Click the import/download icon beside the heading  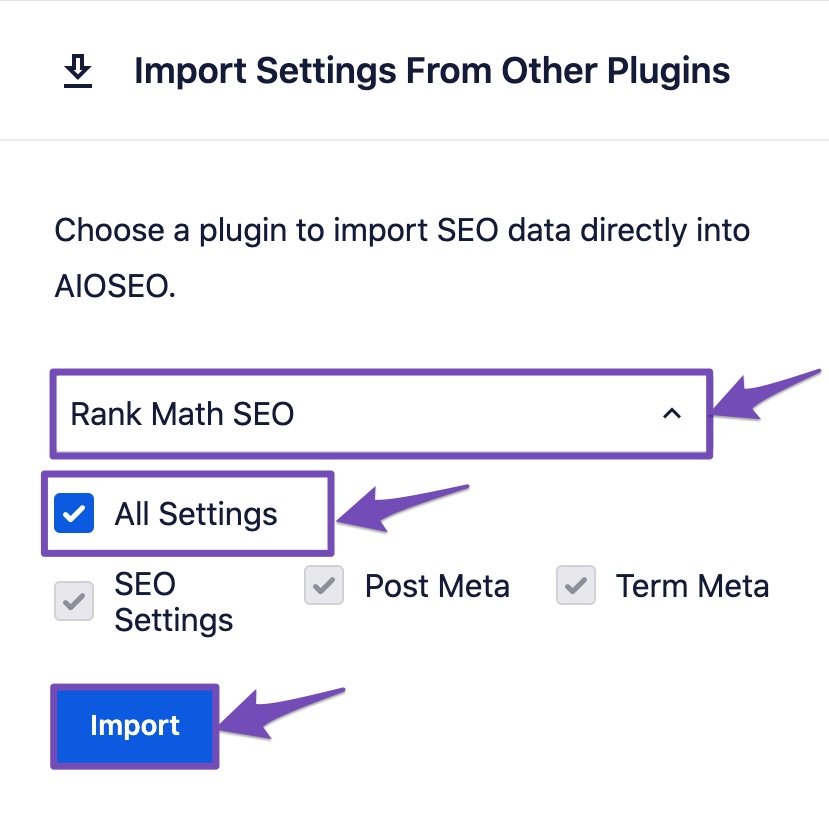[x=80, y=70]
